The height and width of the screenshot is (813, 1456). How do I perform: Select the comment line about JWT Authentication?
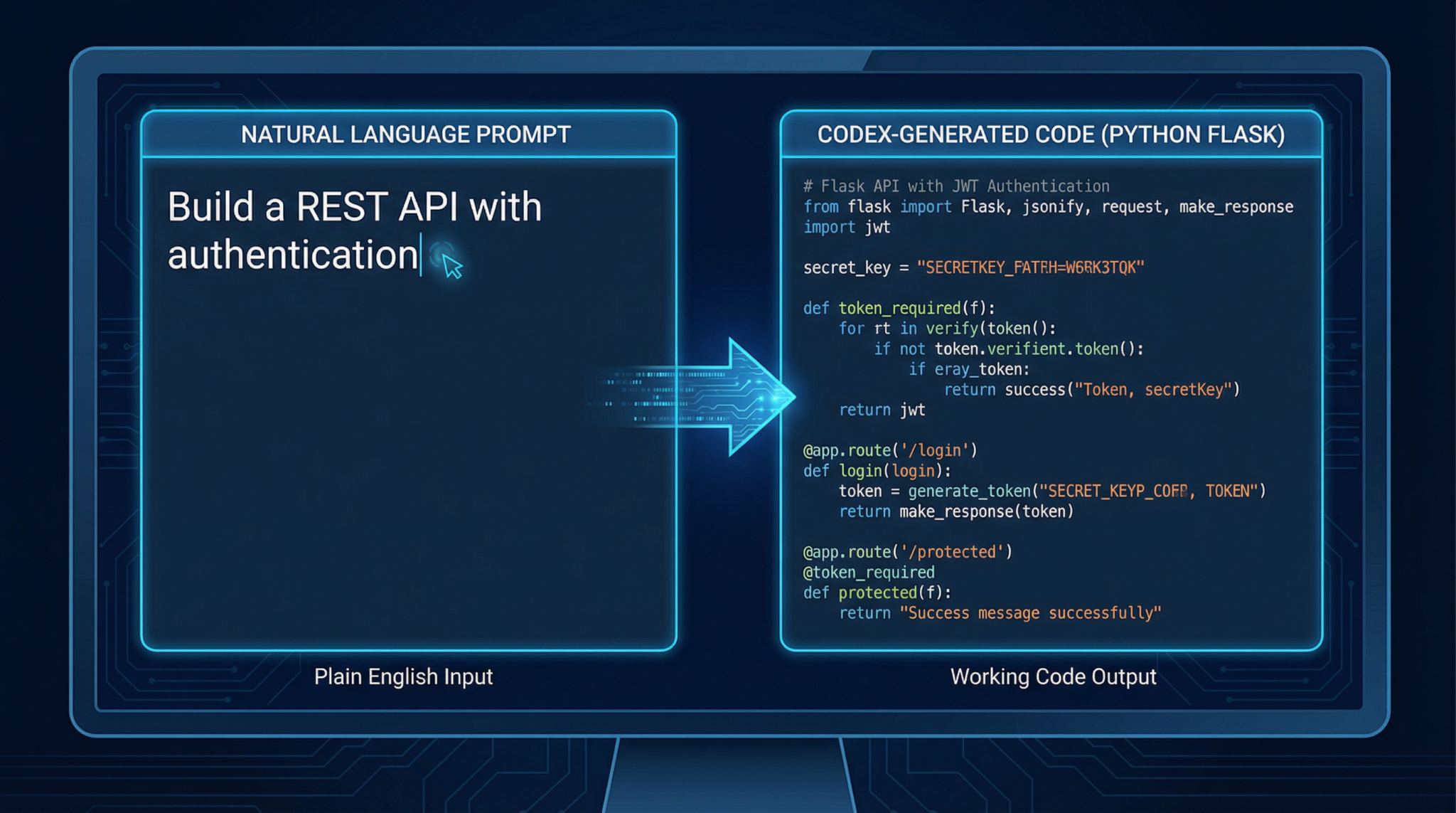(x=956, y=186)
